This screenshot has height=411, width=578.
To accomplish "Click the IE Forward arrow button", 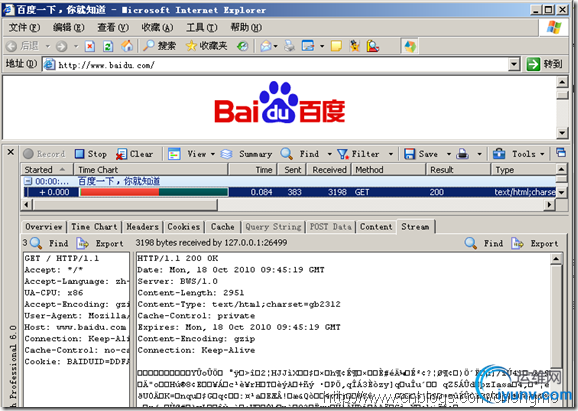I will (x=61, y=46).
